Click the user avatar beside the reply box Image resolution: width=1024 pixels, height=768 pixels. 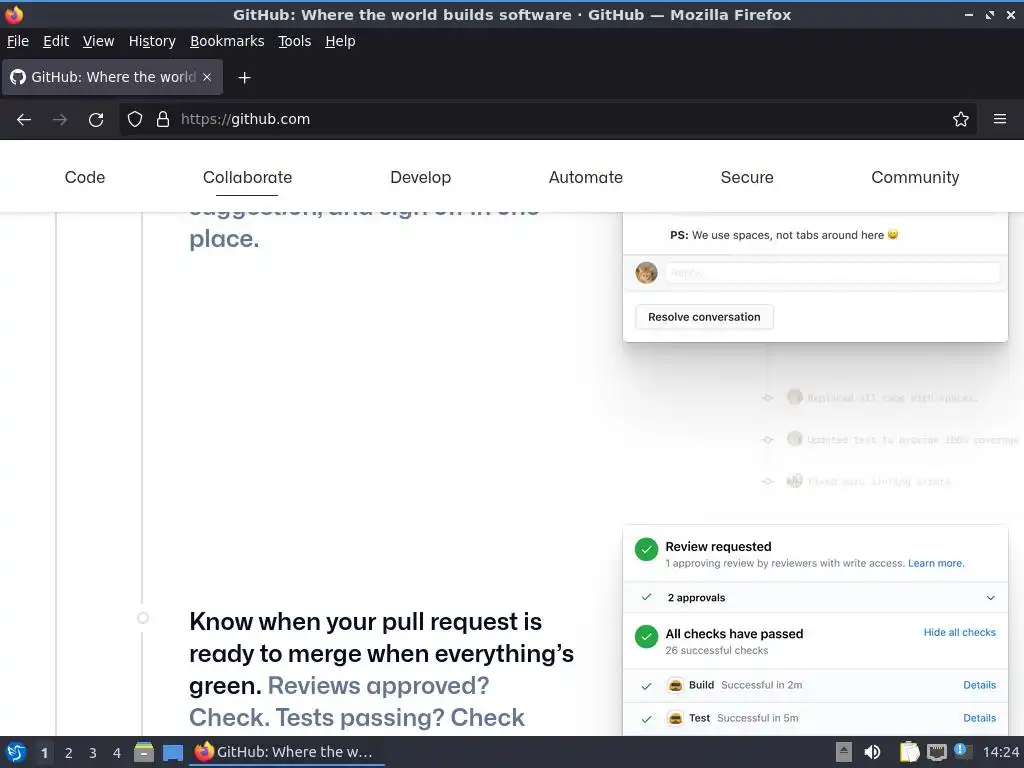pos(647,272)
